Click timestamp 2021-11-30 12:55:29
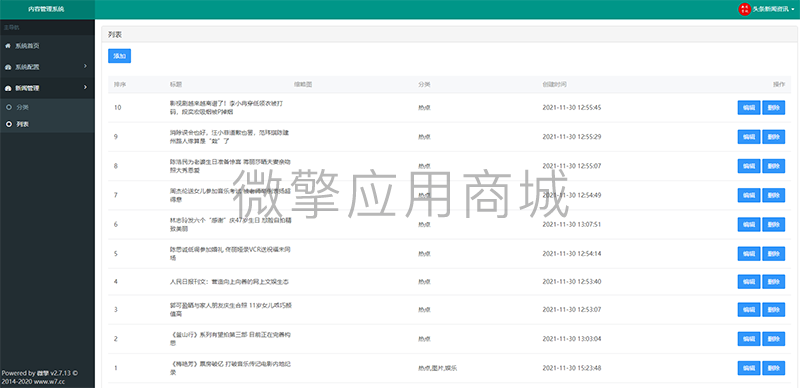800x388 pixels. click(571, 137)
